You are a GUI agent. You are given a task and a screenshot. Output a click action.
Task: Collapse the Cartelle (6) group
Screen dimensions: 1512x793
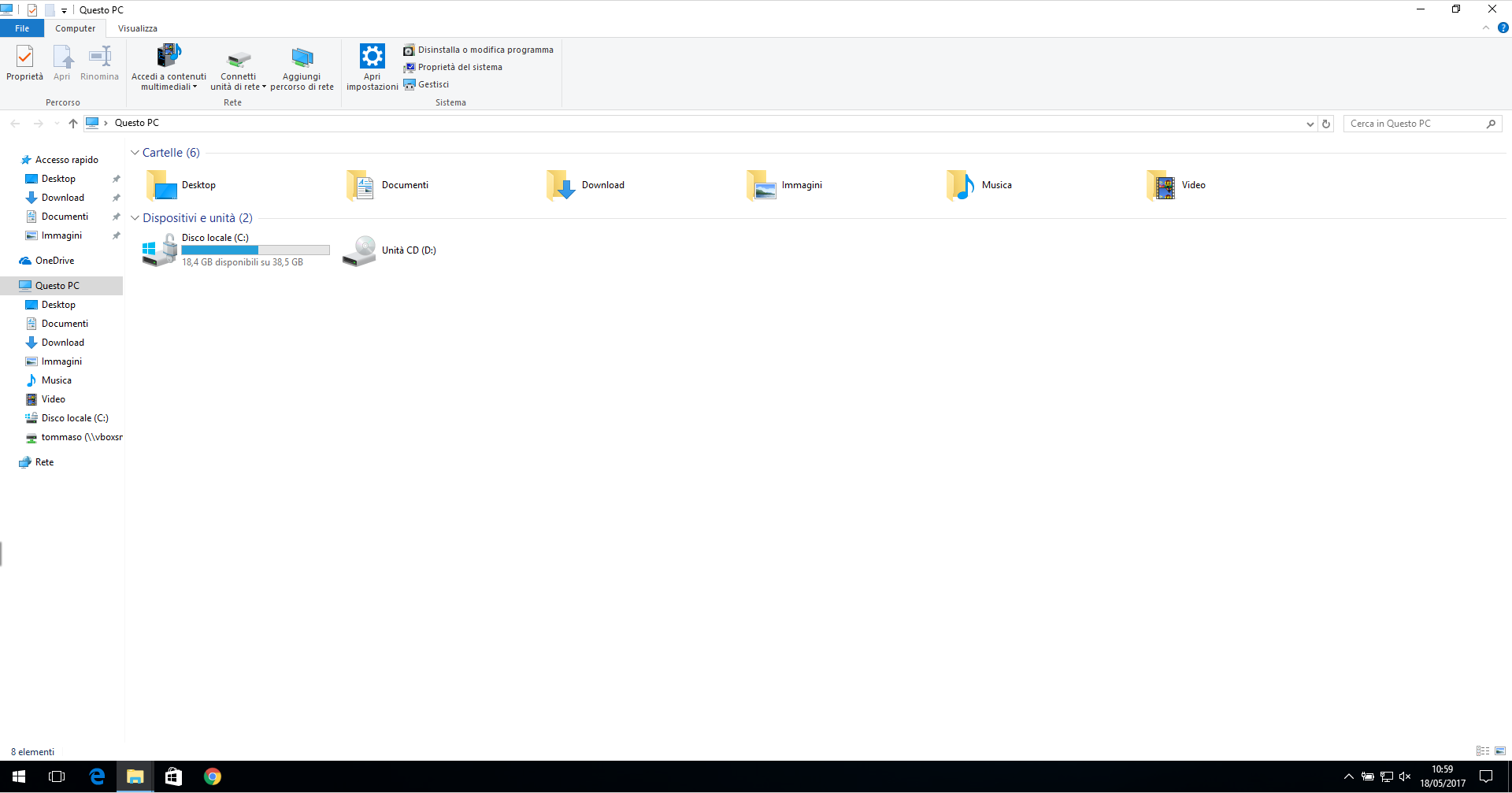(135, 153)
